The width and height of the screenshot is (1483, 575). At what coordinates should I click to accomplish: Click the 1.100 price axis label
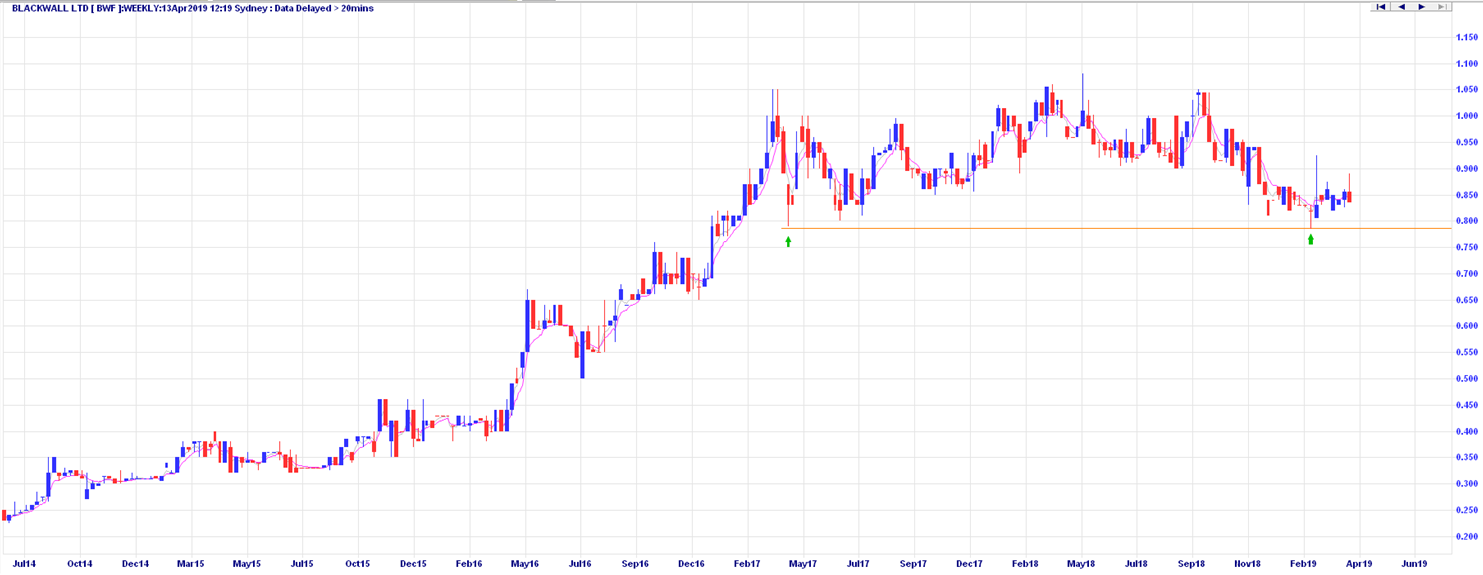click(1467, 64)
